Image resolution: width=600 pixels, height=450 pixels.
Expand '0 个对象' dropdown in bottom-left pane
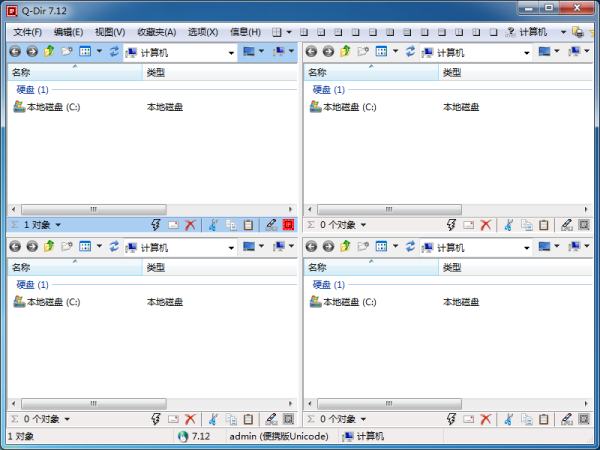[x=67, y=419]
